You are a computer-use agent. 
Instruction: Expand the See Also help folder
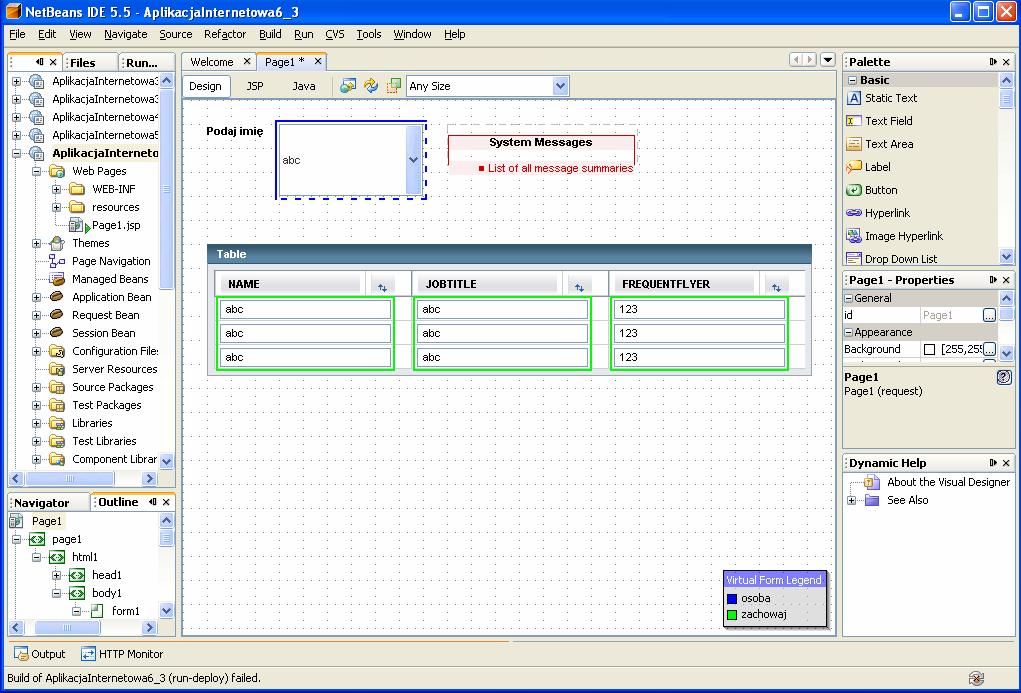(x=851, y=500)
